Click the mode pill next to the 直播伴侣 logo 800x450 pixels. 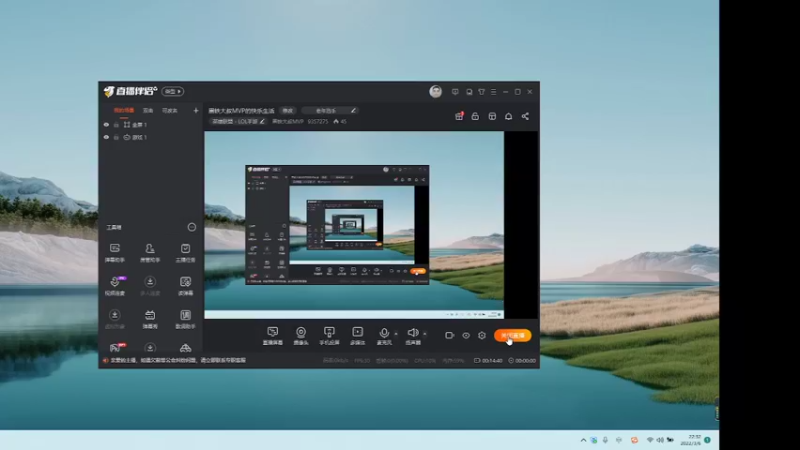[x=173, y=91]
